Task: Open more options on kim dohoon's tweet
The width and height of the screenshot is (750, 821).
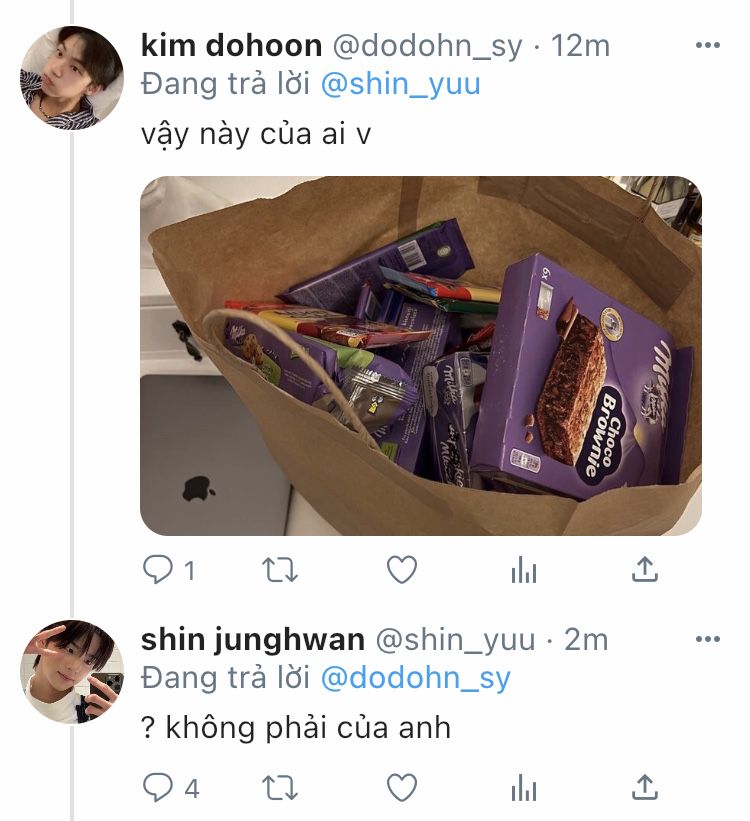Action: click(x=708, y=46)
